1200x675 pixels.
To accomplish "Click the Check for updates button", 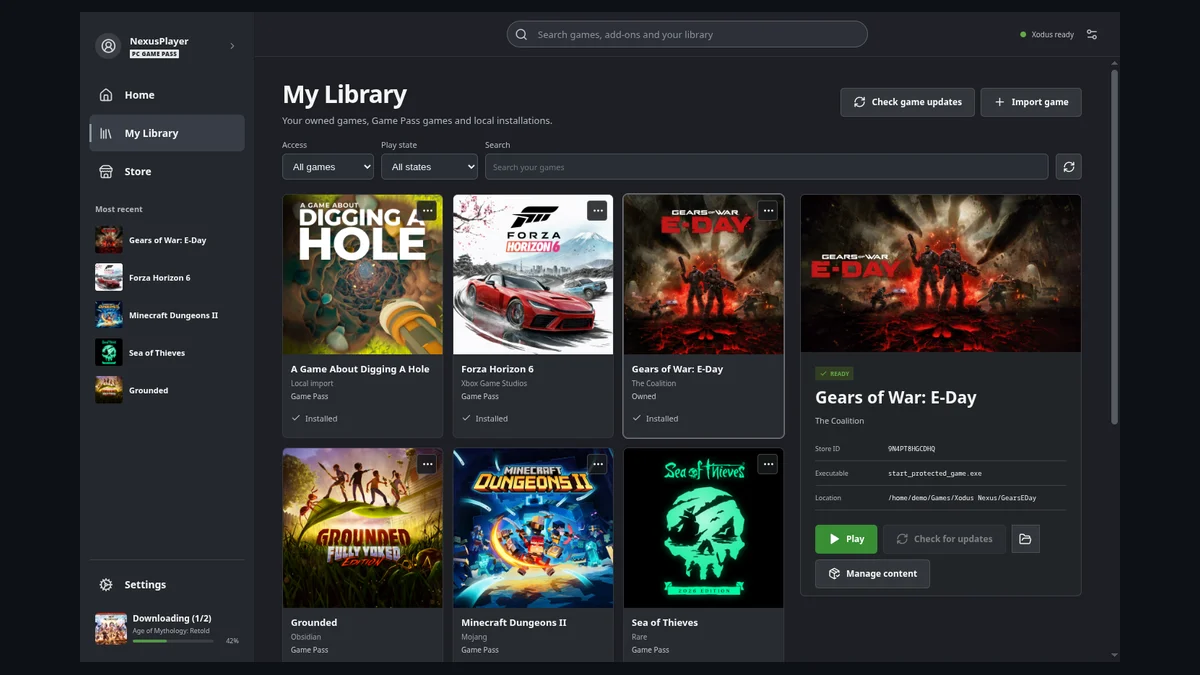I will click(x=944, y=539).
